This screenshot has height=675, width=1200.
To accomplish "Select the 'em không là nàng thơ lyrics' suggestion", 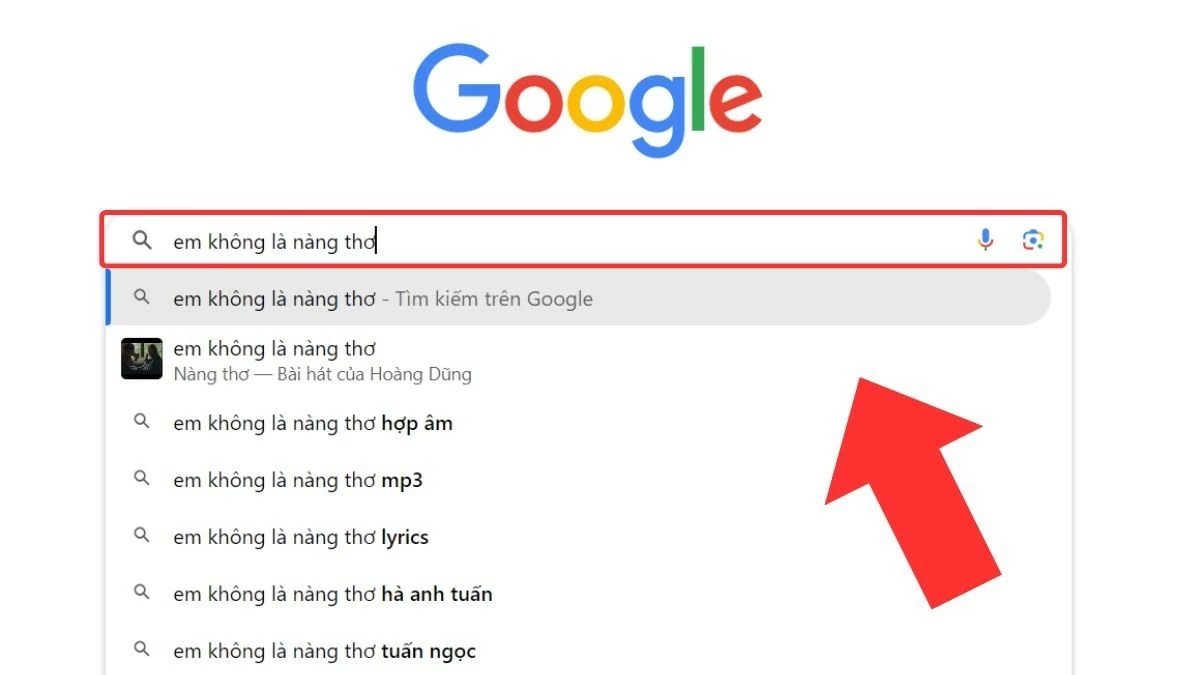I will pos(302,537).
